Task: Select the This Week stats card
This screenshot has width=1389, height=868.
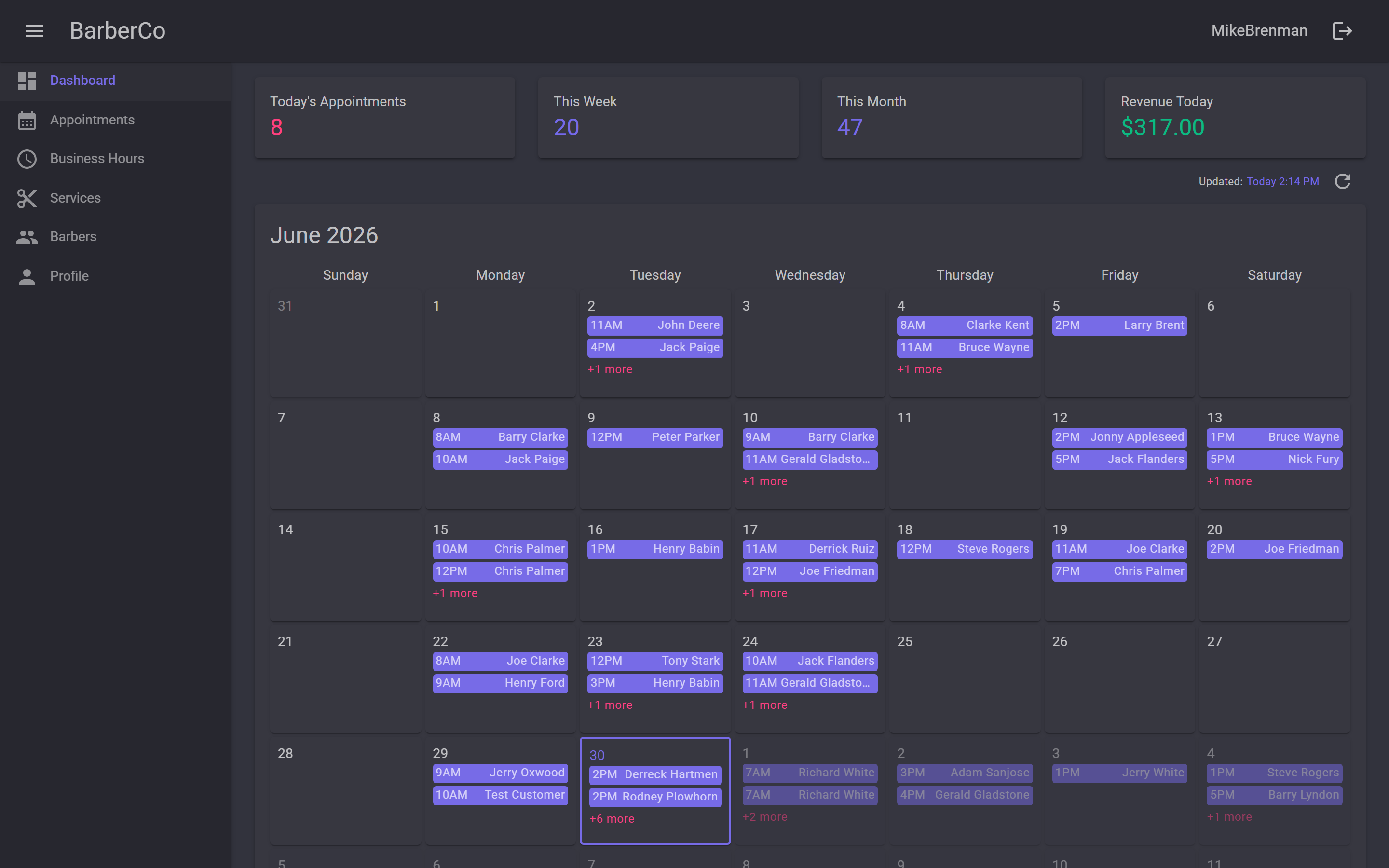Action: coord(668,118)
